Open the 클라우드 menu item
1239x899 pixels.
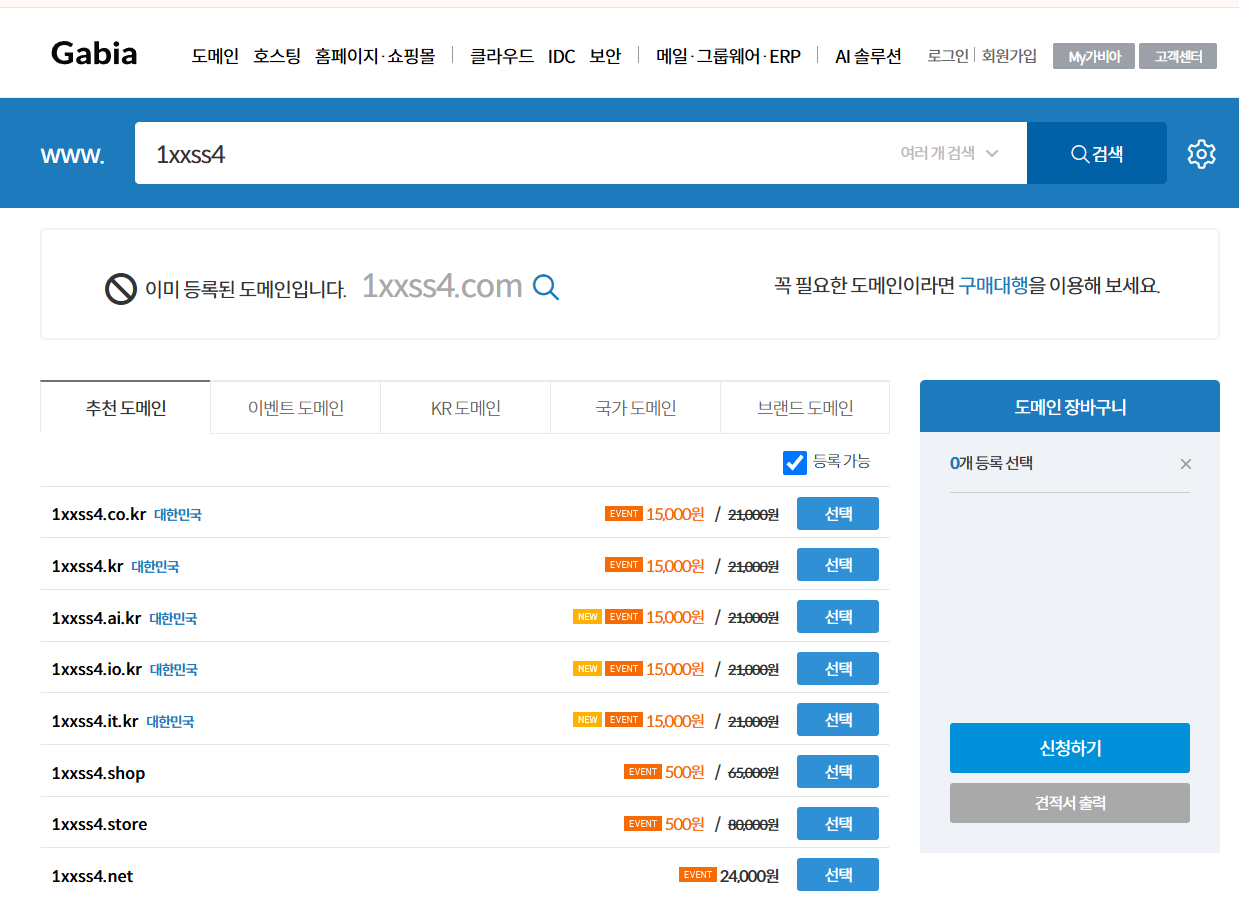500,56
